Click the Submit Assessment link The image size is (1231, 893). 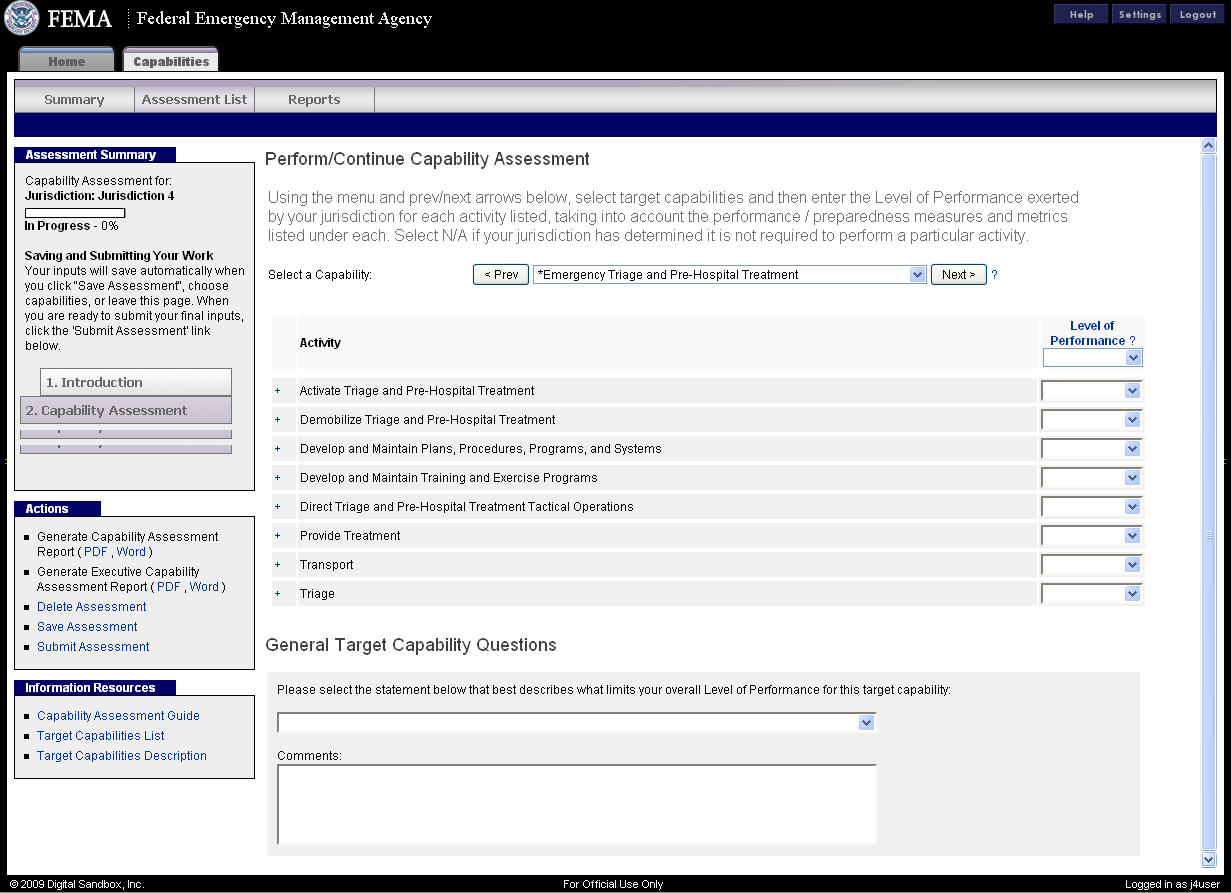tap(93, 647)
